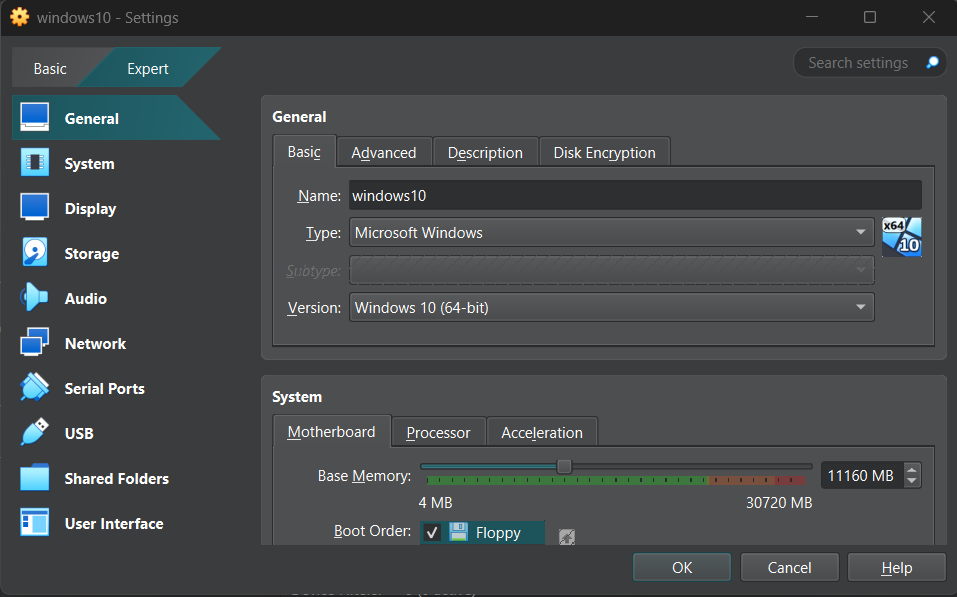Click the Help button
This screenshot has width=957, height=597.
click(x=897, y=568)
